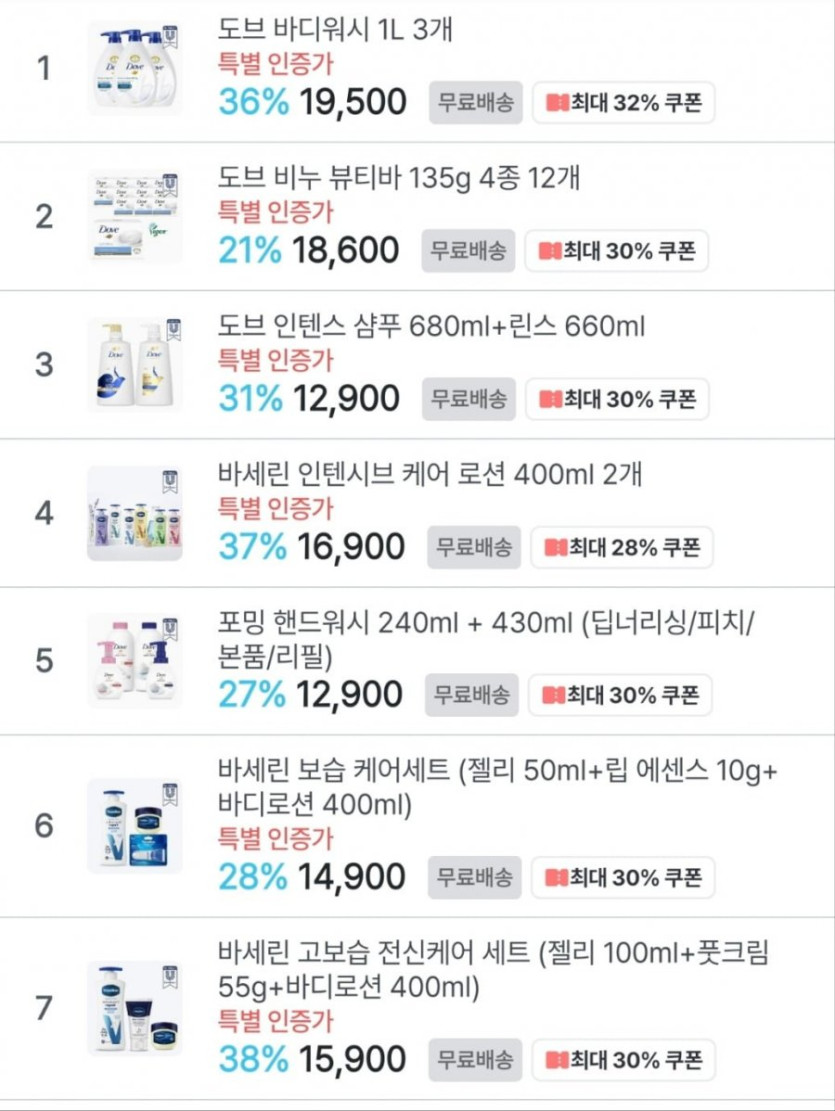Open the Vaseline moisture care set thumbnail

(x=134, y=826)
